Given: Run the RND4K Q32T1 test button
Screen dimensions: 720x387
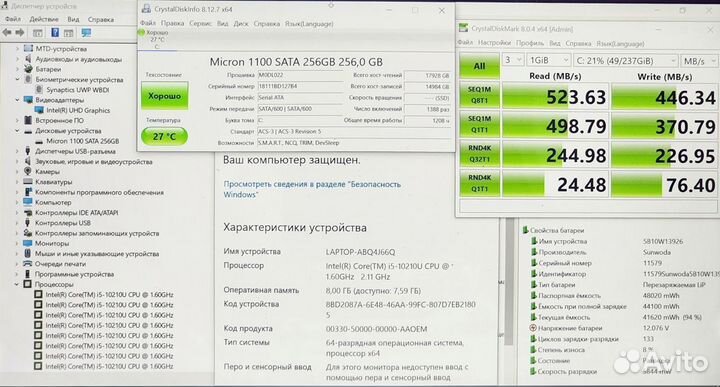Looking at the screenshot, I should pyautogui.click(x=479, y=153).
